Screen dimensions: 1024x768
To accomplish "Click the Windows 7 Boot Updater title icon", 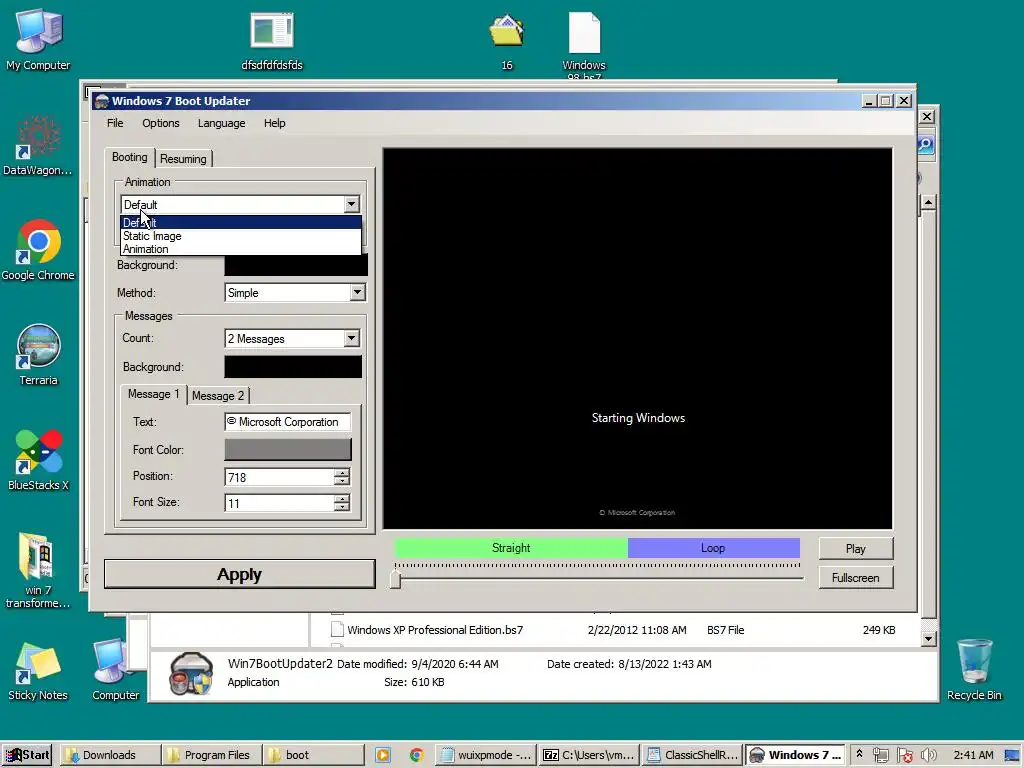I will click(101, 101).
